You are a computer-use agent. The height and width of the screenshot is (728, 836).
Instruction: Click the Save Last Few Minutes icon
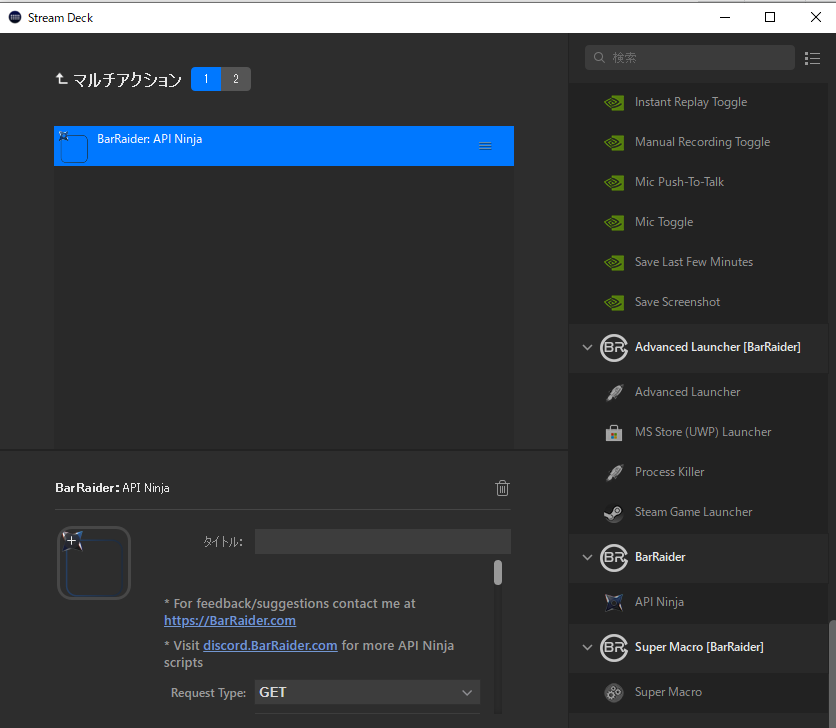pos(614,262)
